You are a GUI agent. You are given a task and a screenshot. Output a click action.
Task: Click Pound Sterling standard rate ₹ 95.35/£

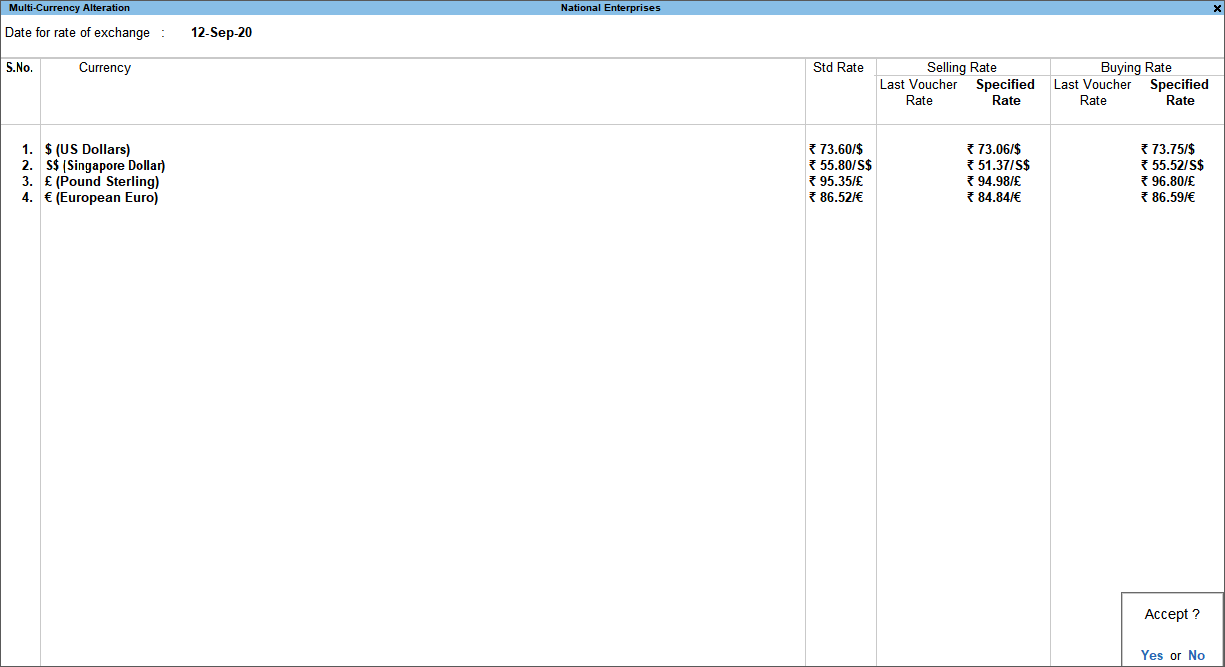836,182
